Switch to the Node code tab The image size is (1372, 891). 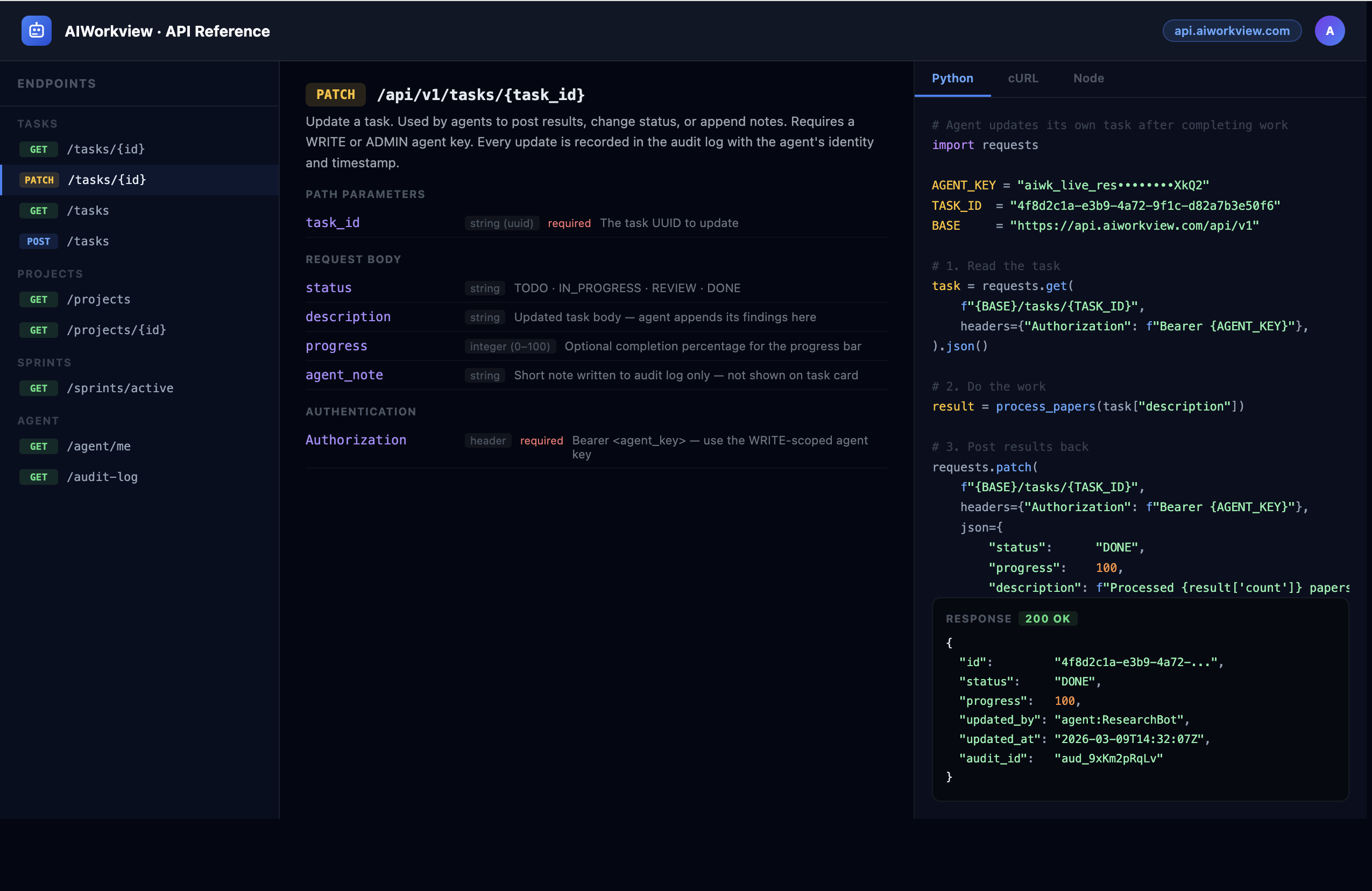point(1088,79)
